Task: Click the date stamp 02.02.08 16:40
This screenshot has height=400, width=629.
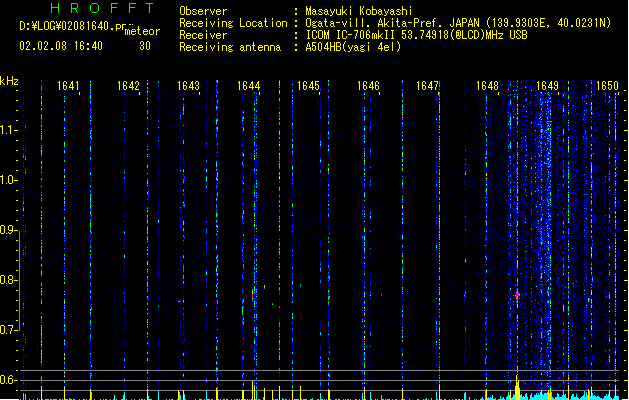Action: [x=61, y=46]
